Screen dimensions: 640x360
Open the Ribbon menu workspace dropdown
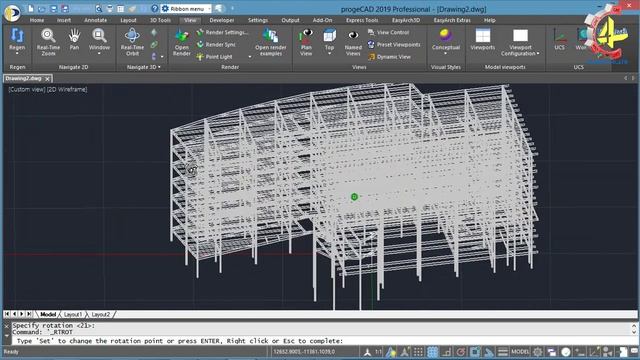point(186,9)
